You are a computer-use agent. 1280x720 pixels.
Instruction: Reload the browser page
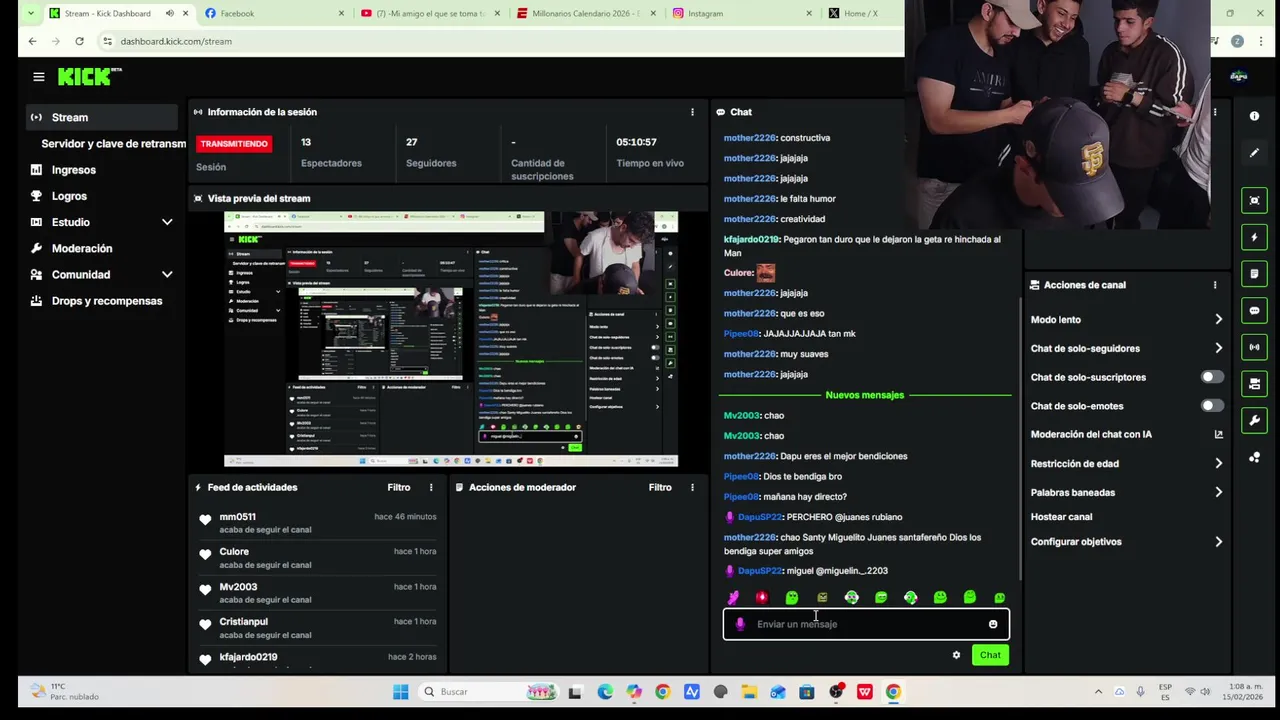[x=79, y=41]
